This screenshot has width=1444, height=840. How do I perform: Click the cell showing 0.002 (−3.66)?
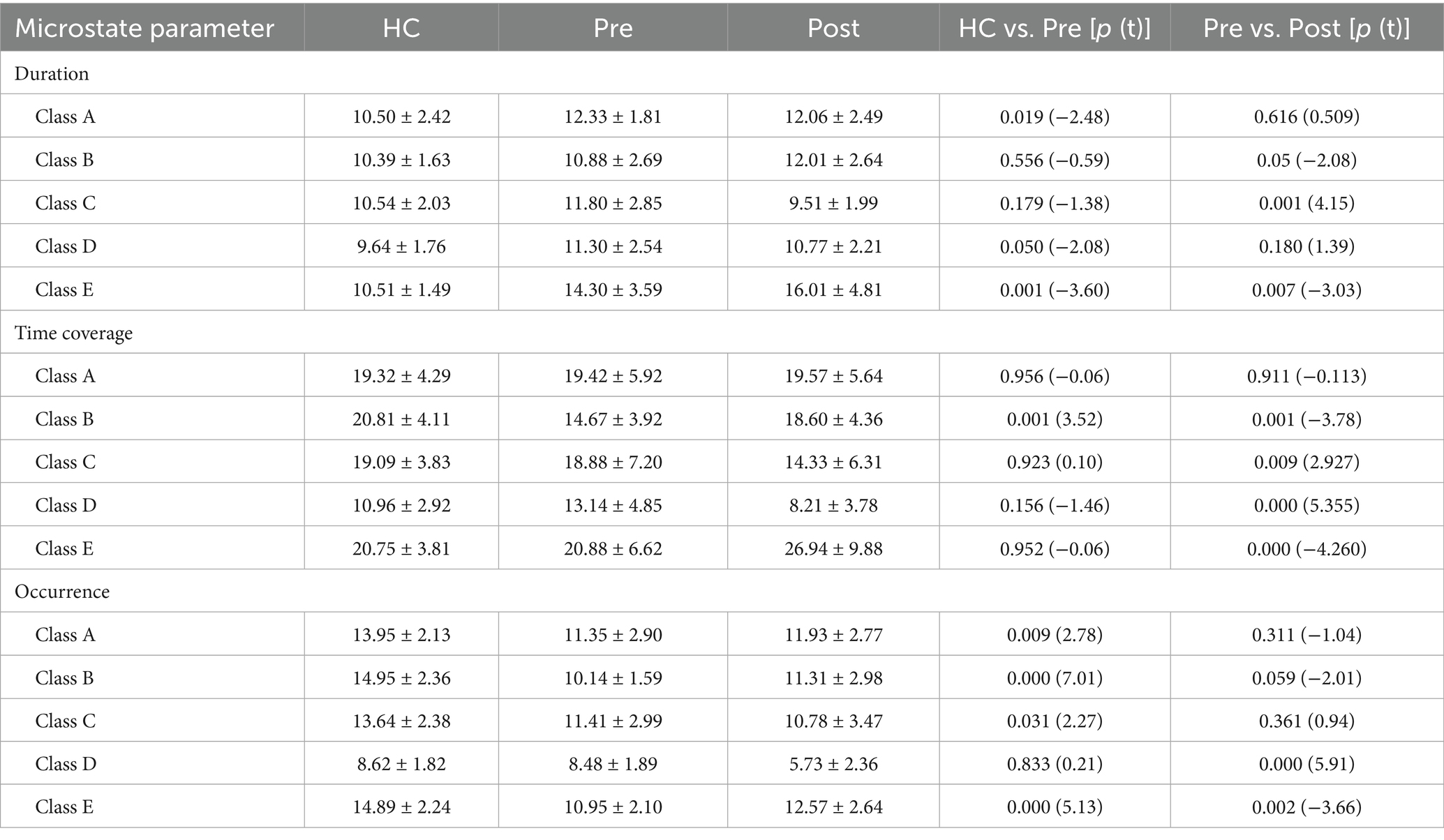tap(1307, 807)
